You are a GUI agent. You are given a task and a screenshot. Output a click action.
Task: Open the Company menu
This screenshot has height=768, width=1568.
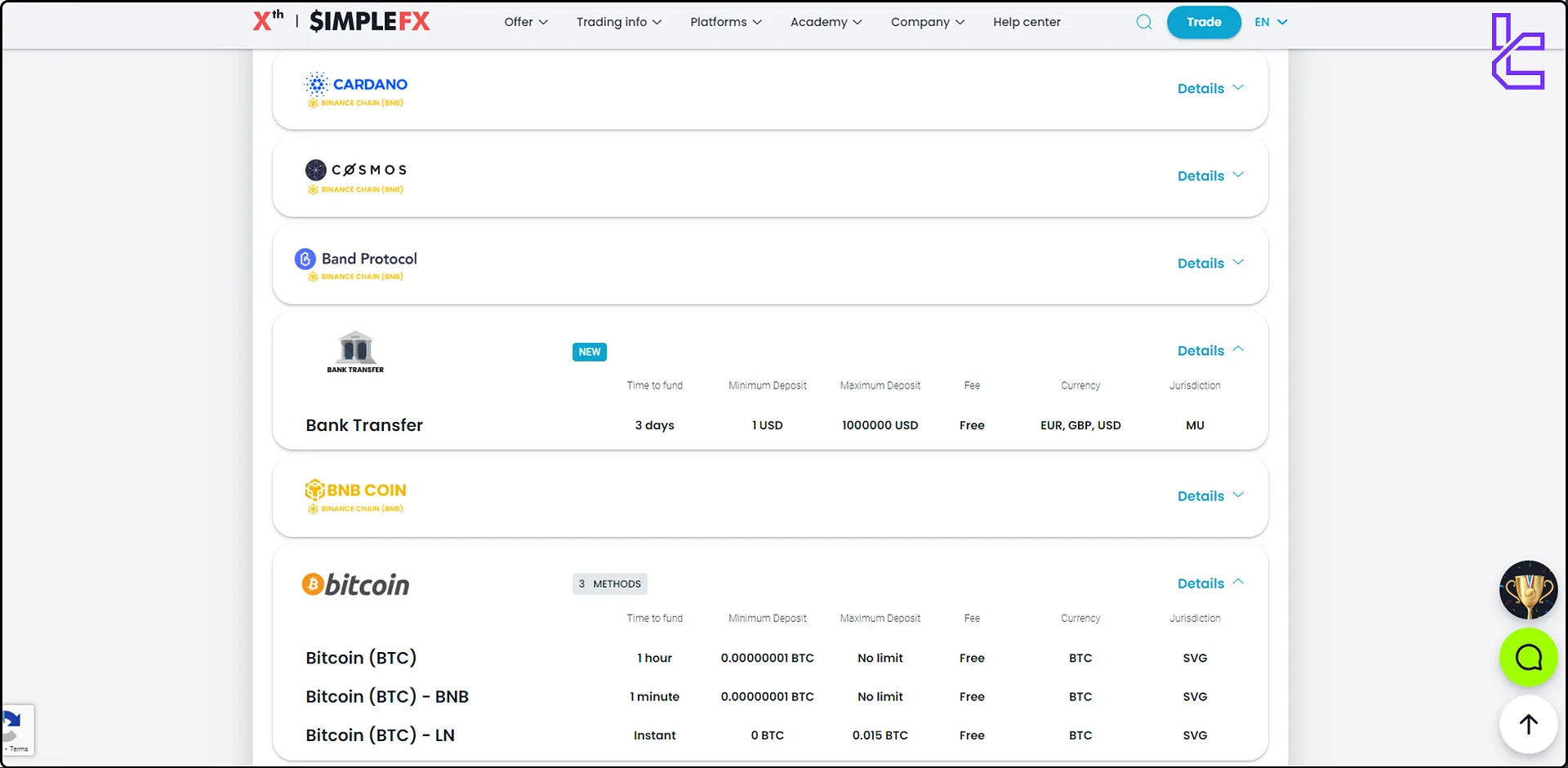point(928,22)
